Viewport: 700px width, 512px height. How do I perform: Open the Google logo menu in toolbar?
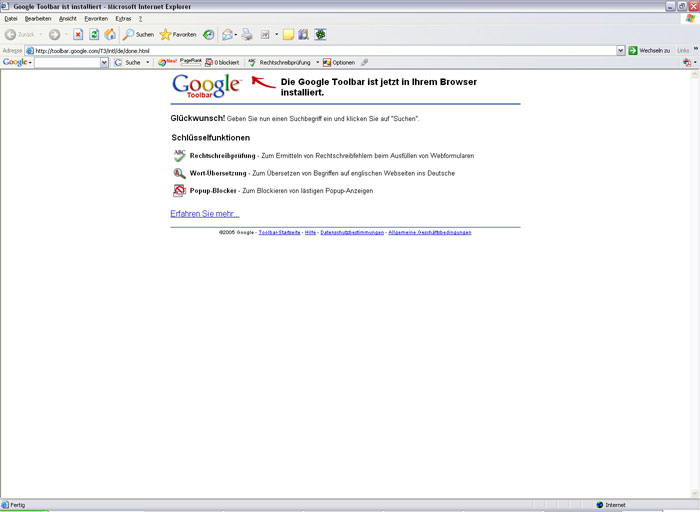coord(17,62)
